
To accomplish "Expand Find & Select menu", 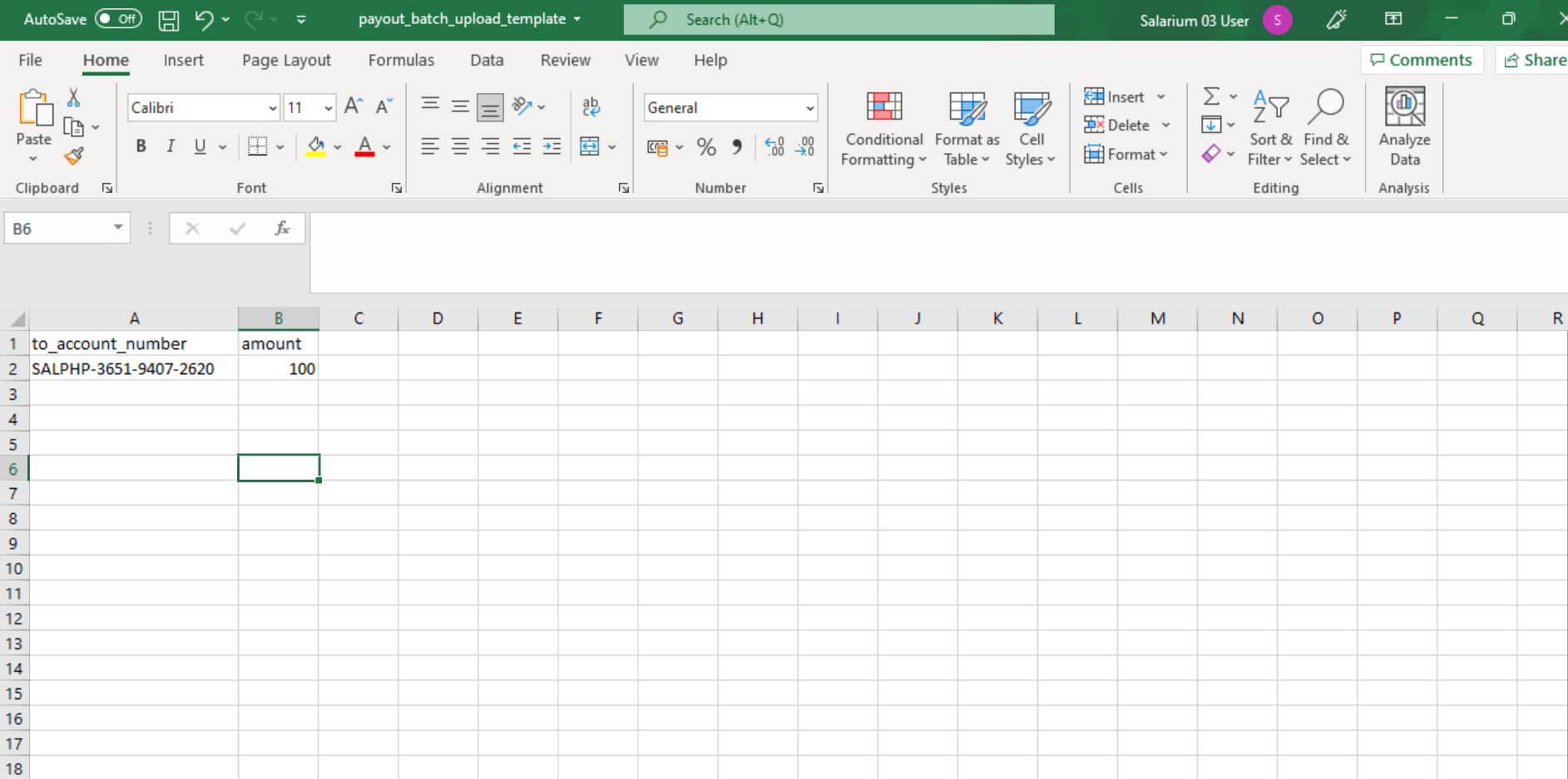I will (1326, 128).
